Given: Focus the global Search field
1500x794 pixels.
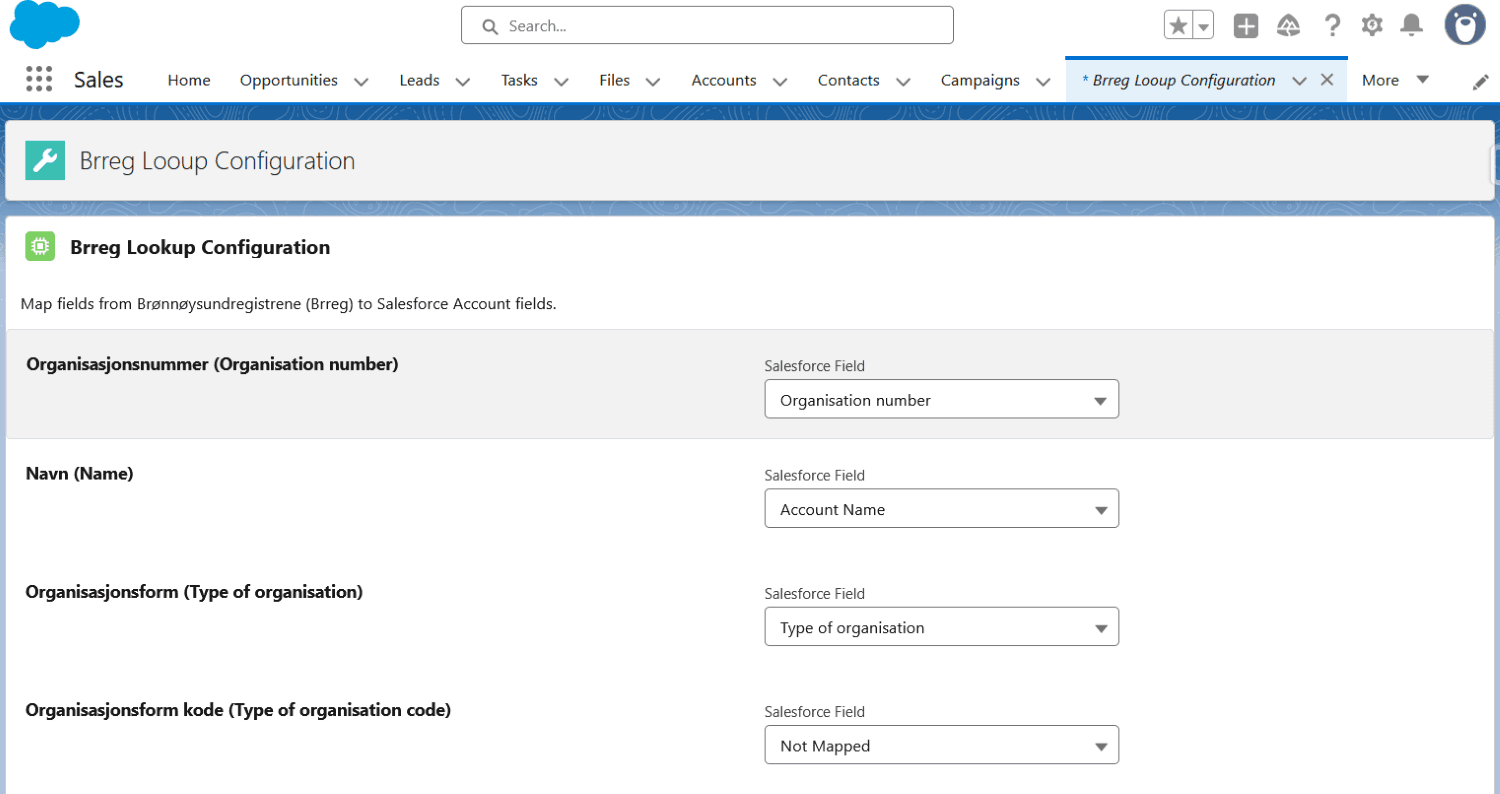Looking at the screenshot, I should coord(707,26).
